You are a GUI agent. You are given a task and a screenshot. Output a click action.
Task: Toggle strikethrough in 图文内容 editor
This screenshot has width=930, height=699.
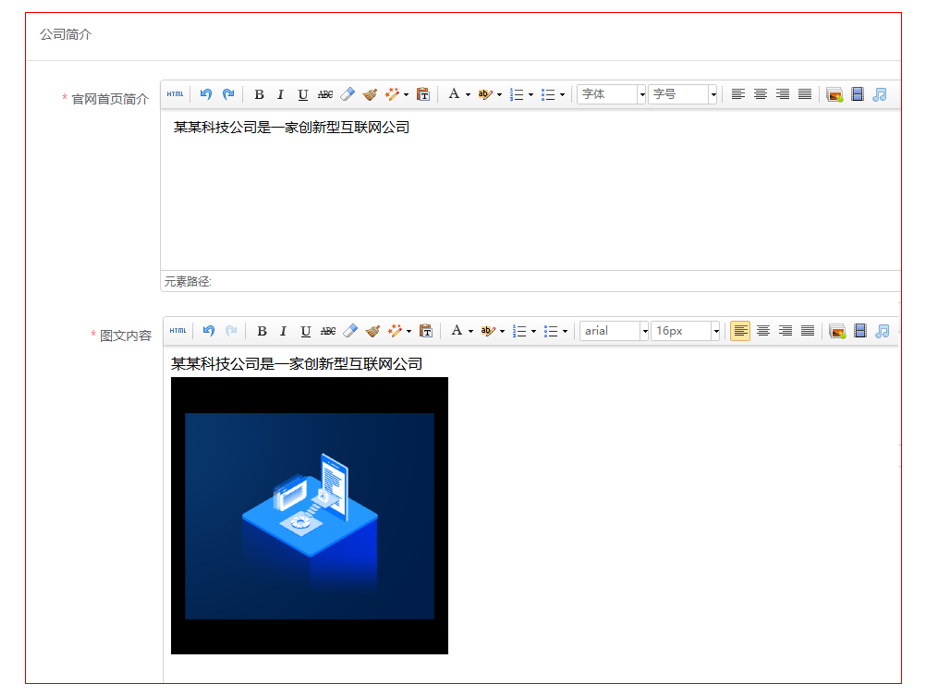pos(328,331)
